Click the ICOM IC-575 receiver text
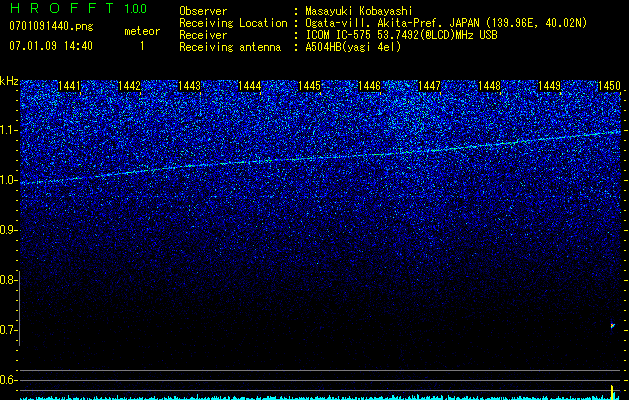This screenshot has height=400, width=629. pos(401,35)
